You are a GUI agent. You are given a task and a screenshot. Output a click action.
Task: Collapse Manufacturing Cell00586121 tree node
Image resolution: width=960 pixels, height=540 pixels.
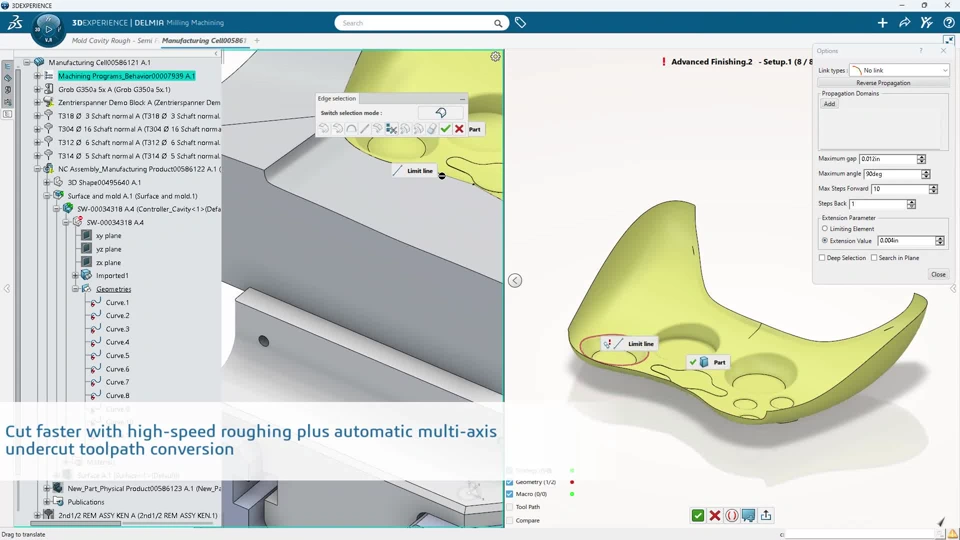click(x=27, y=62)
